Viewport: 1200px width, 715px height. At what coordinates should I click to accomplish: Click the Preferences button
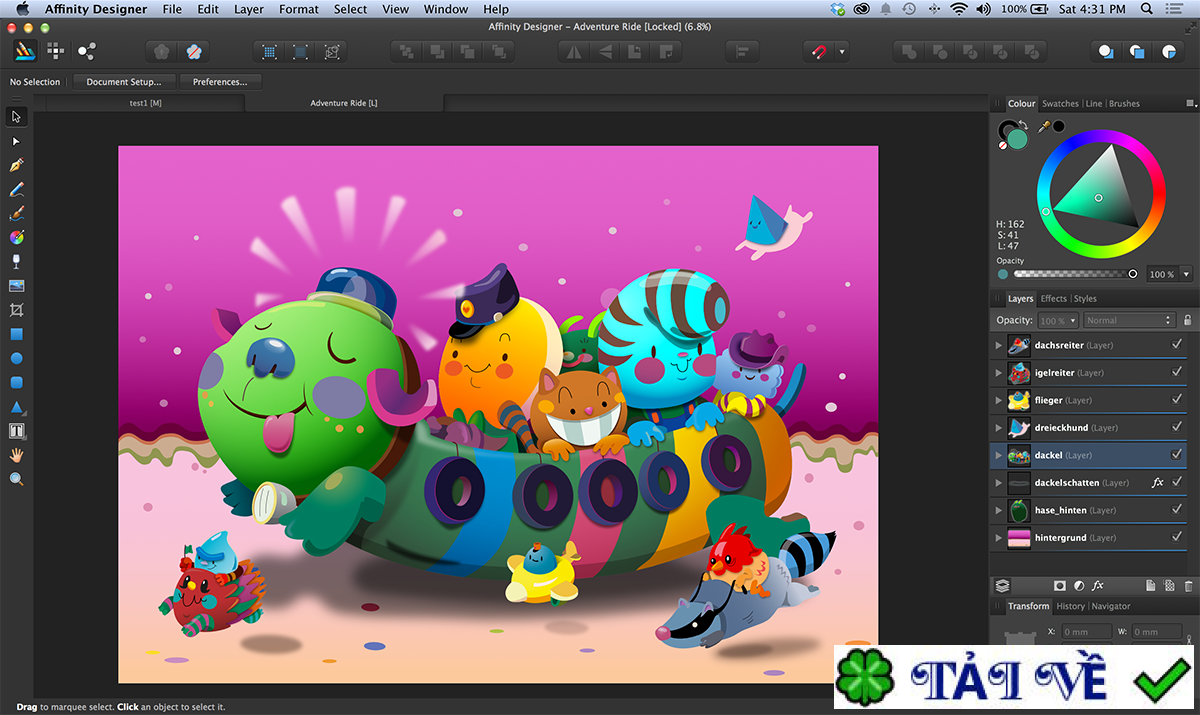[220, 82]
